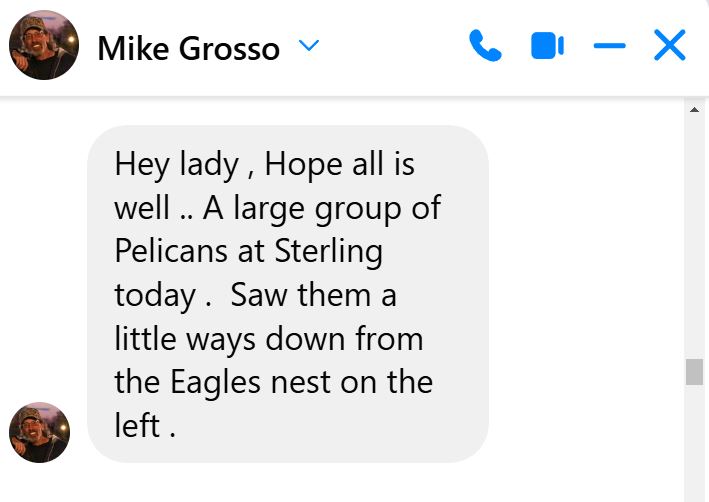Minimize the Mike Grosso chat window
The image size is (709, 502).
tap(609, 46)
